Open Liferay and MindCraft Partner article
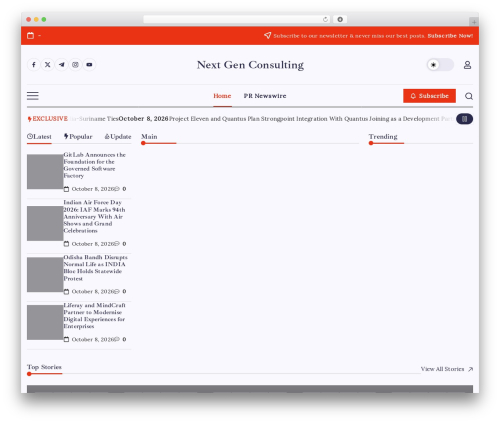The height and width of the screenshot is (423, 500). (95, 316)
